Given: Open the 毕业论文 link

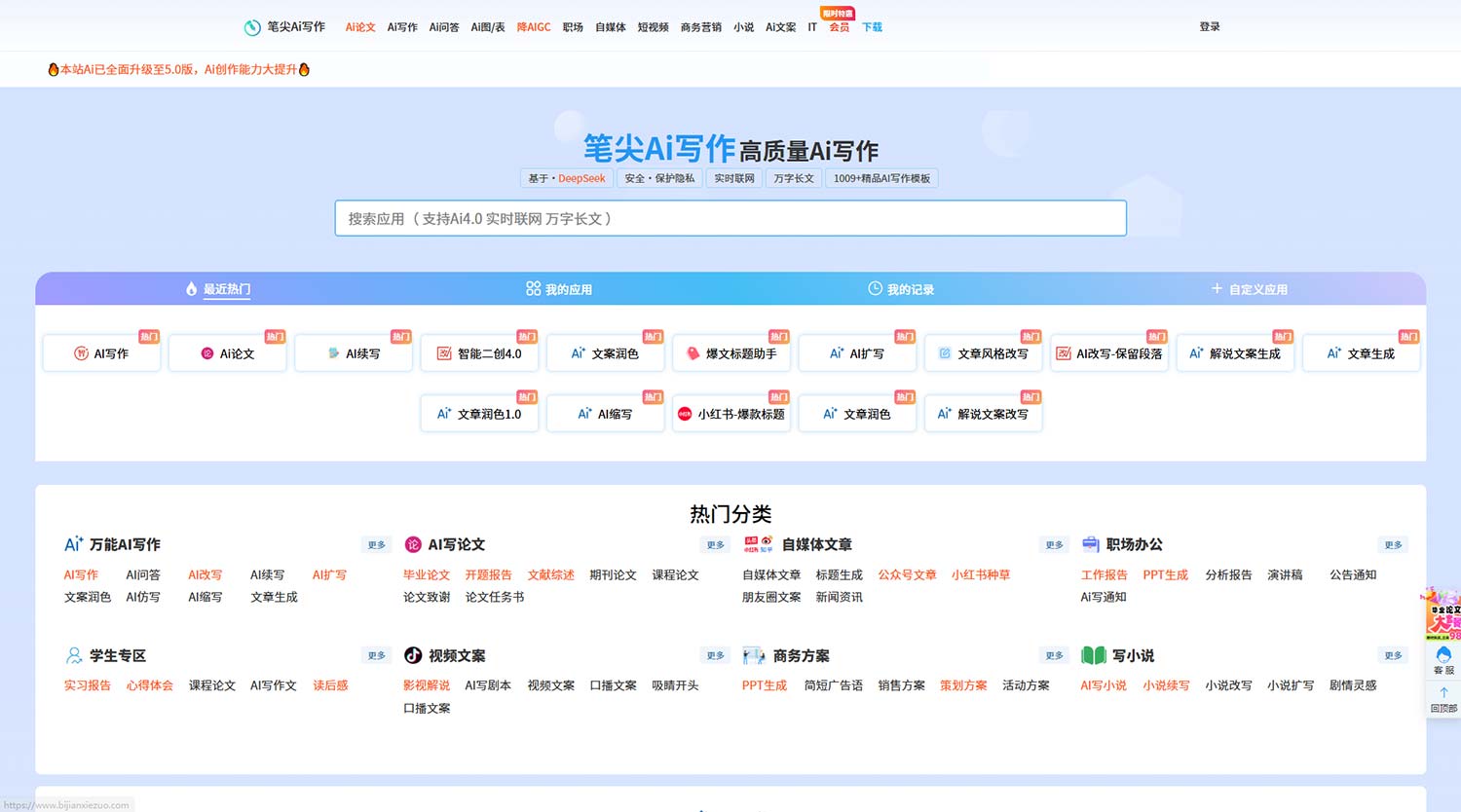Looking at the screenshot, I should 427,575.
